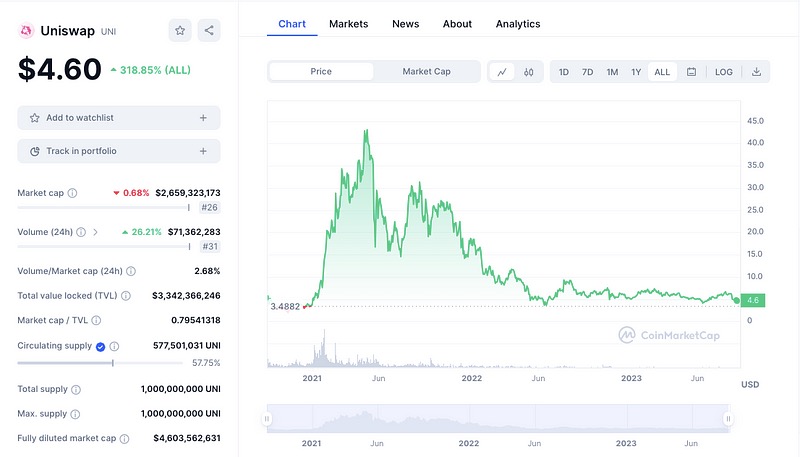Open the Analytics tab
Viewport: 800px width, 457px height.
tap(517, 23)
